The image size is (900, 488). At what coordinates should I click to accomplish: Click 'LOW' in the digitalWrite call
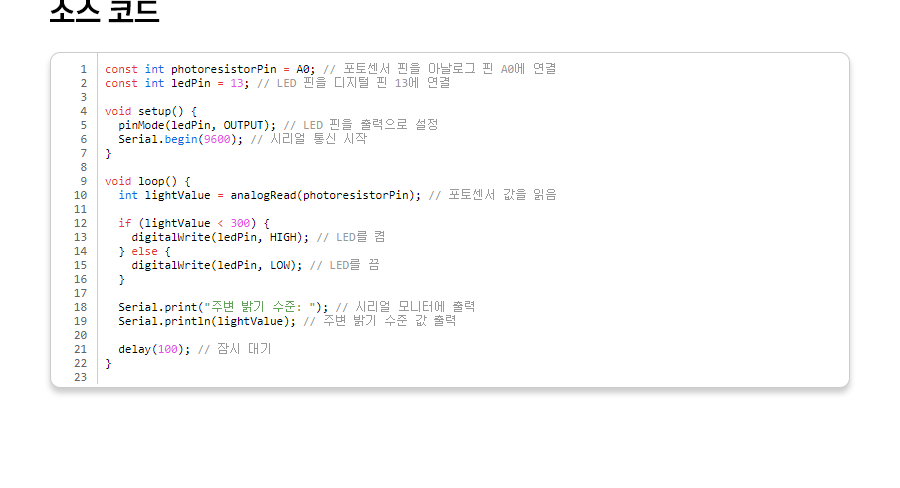[x=282, y=265]
